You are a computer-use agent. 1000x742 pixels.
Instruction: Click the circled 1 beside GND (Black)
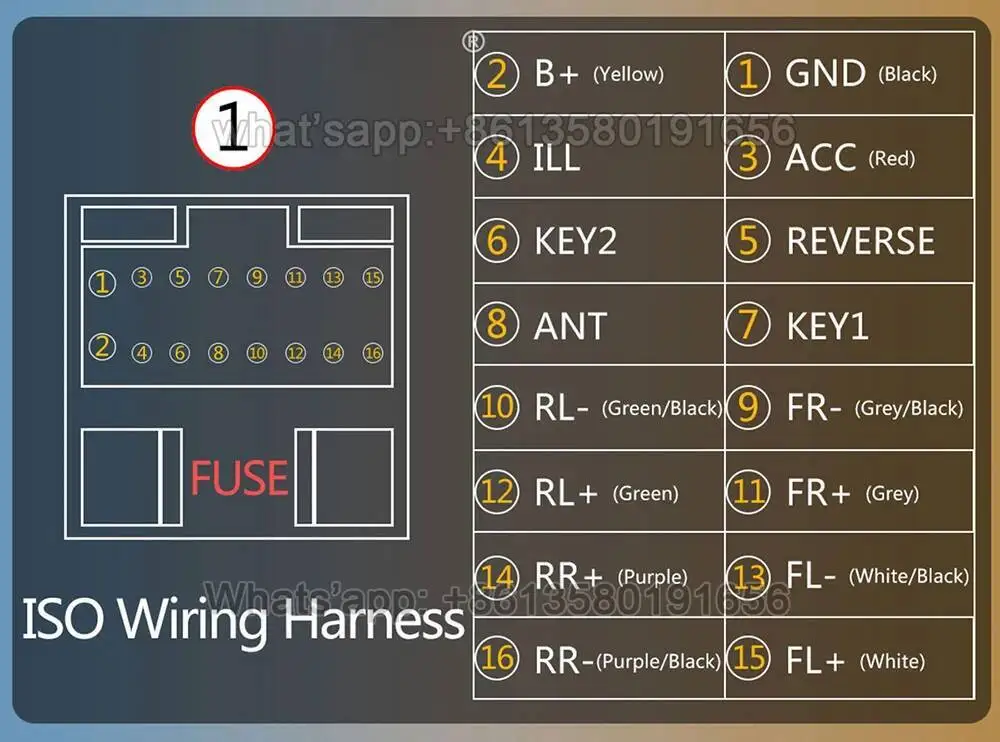point(748,74)
